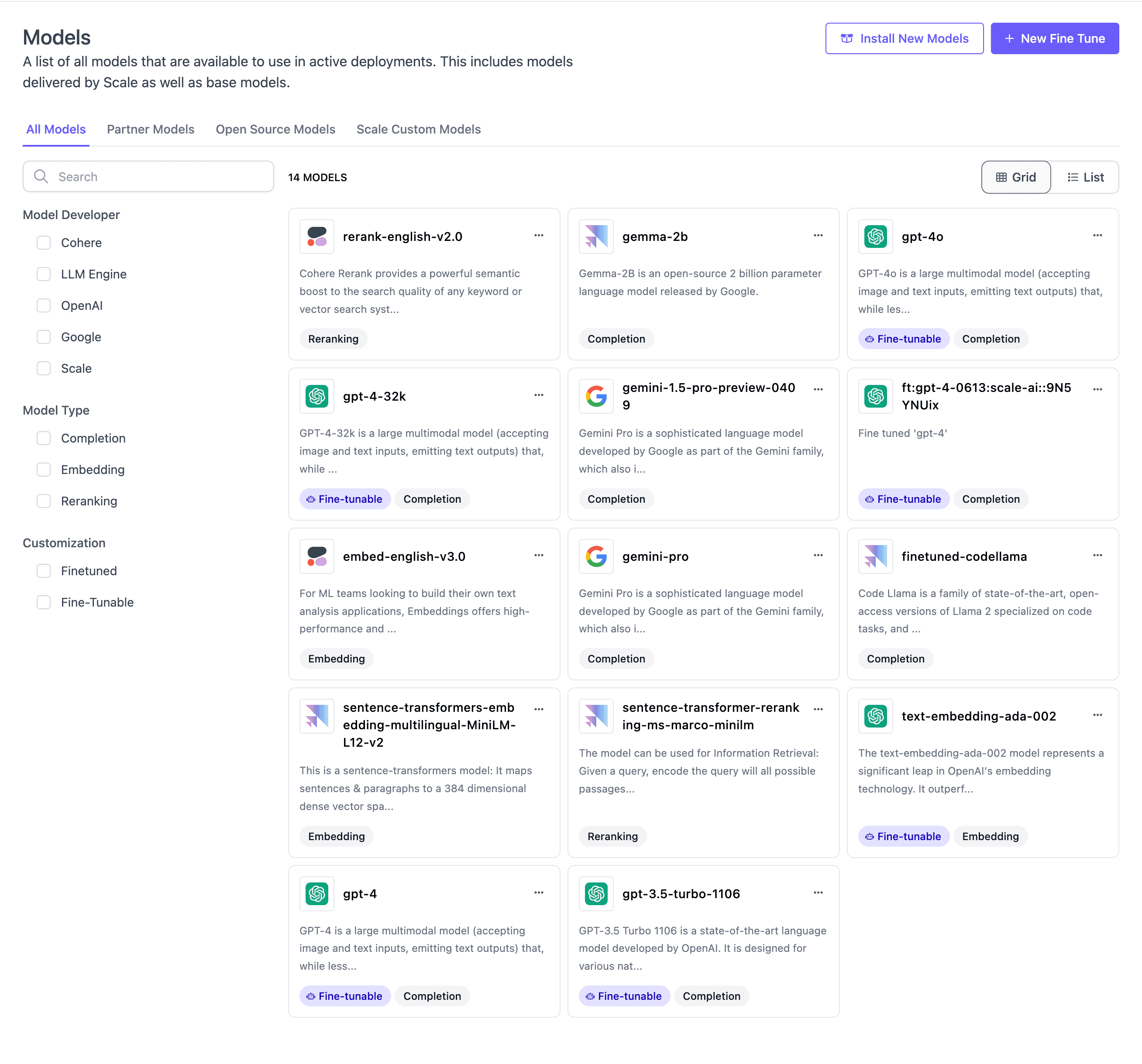Viewport: 1142px width, 1064px height.
Task: Click the Embedding tag on text-embedding-ada-002
Action: (x=991, y=837)
